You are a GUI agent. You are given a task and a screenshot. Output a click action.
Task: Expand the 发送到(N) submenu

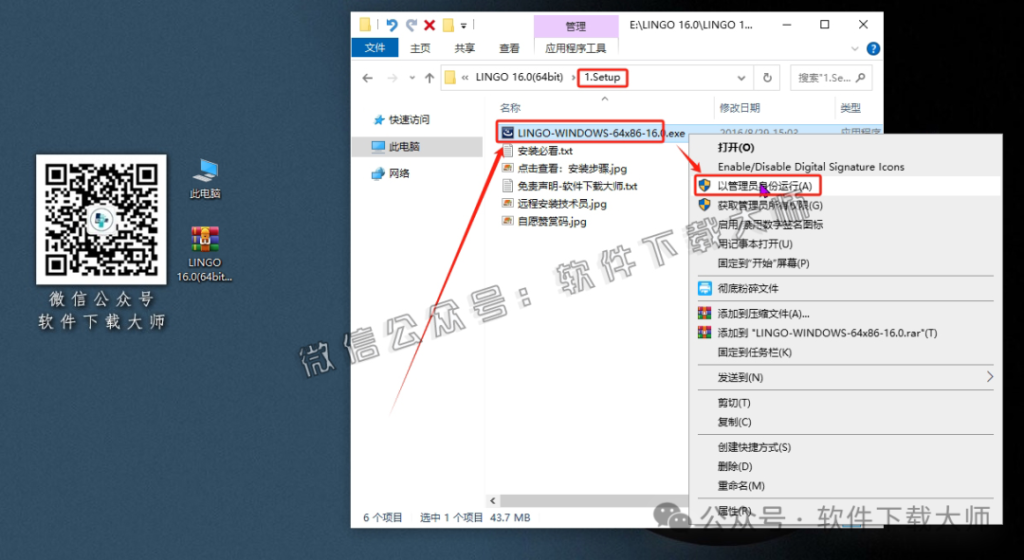[846, 378]
